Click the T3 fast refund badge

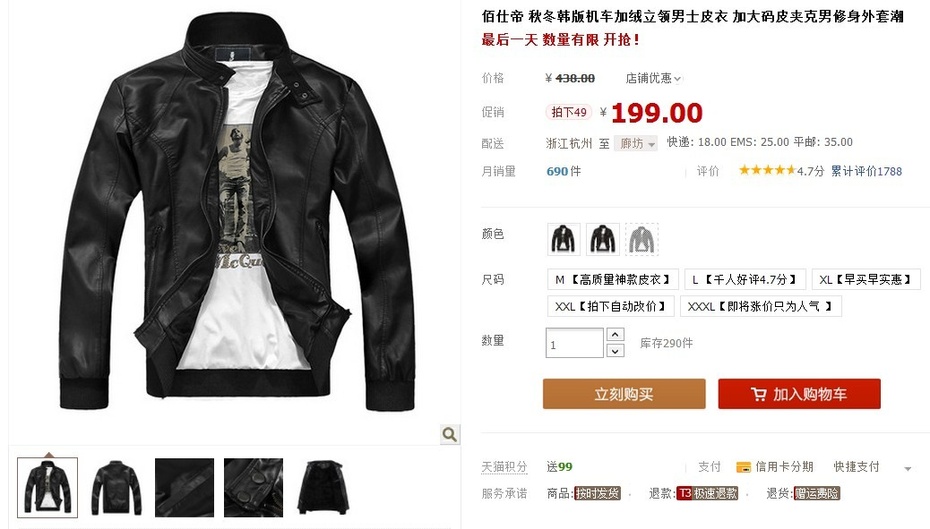coord(707,493)
